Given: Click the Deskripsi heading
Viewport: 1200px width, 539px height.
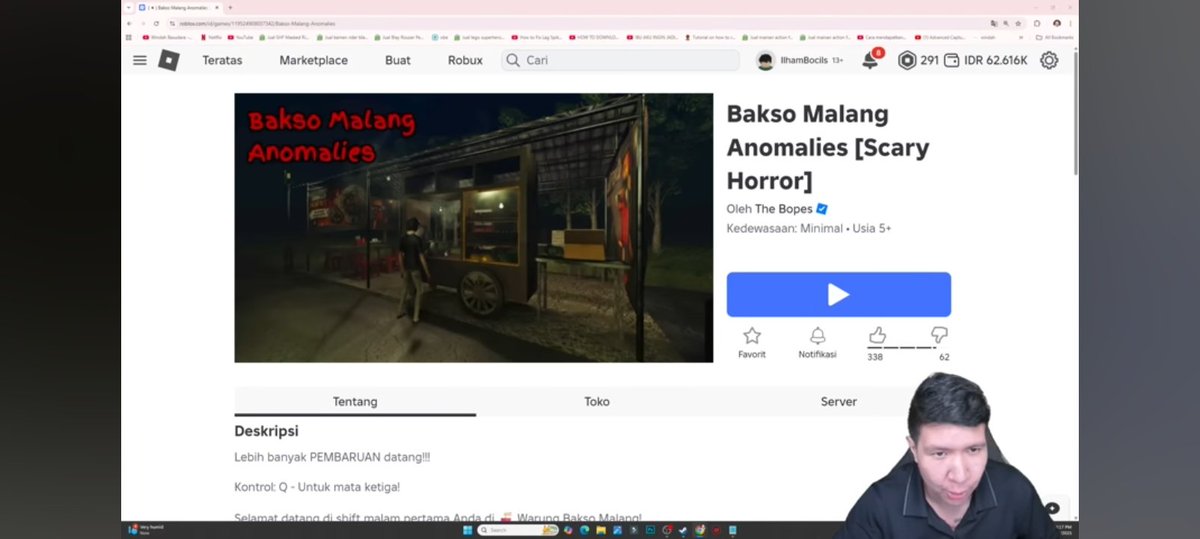Looking at the screenshot, I should [x=266, y=431].
